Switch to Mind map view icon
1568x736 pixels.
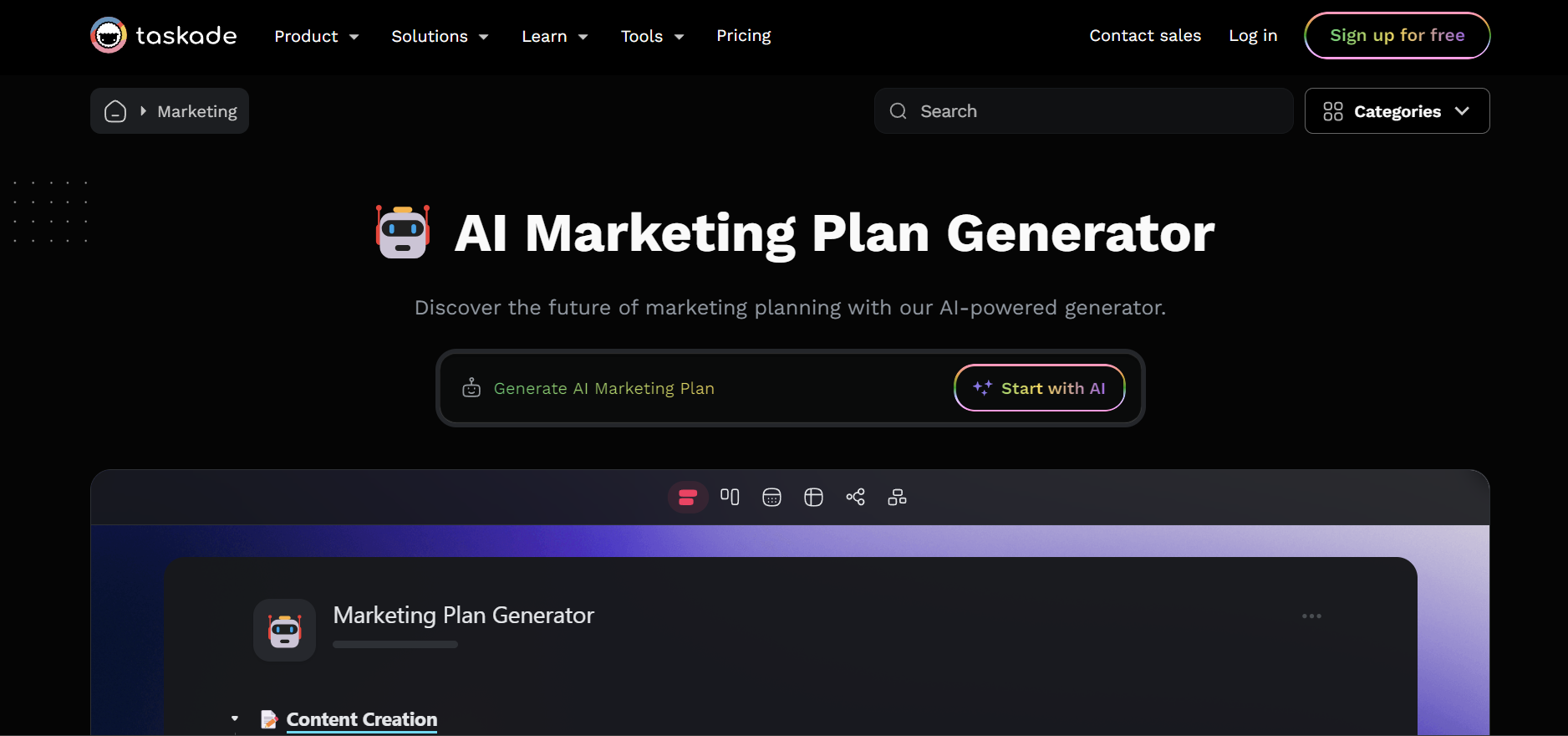pyautogui.click(x=855, y=498)
